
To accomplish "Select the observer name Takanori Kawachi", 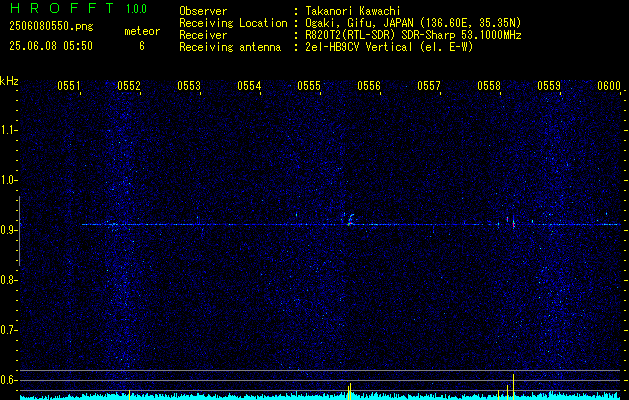I will point(353,11).
